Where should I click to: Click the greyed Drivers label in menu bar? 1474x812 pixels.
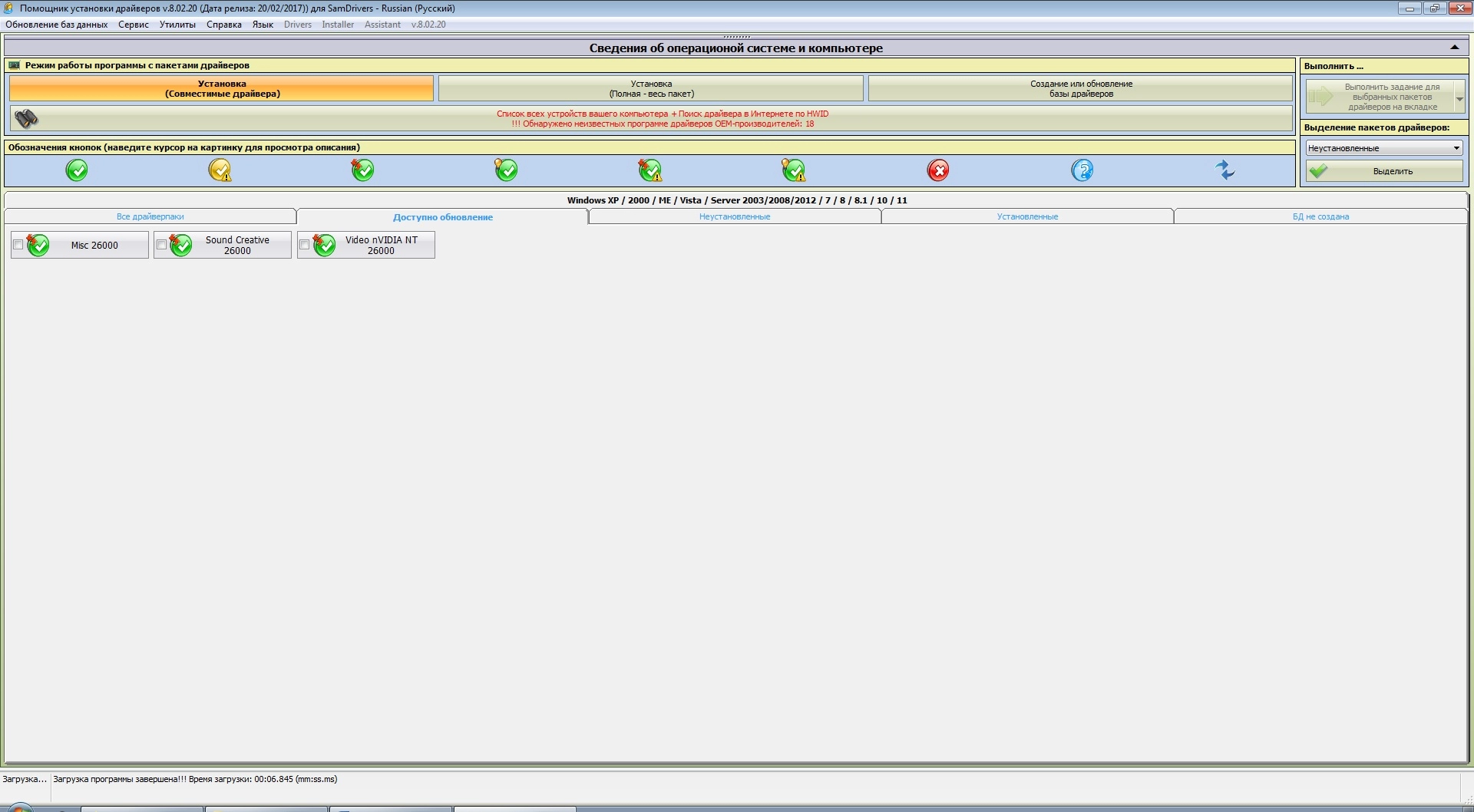tap(298, 25)
